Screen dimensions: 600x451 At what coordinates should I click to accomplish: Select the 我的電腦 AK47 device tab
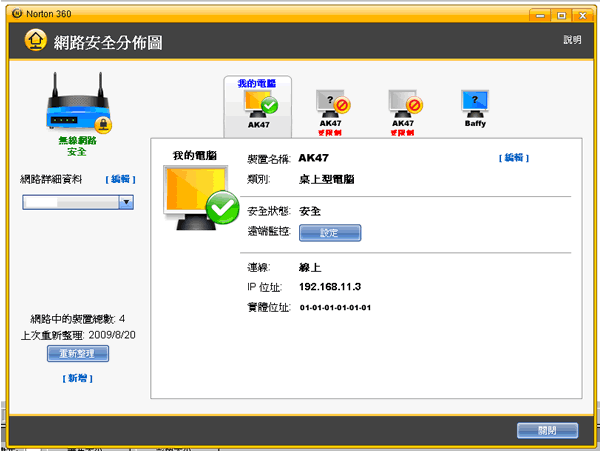258,106
